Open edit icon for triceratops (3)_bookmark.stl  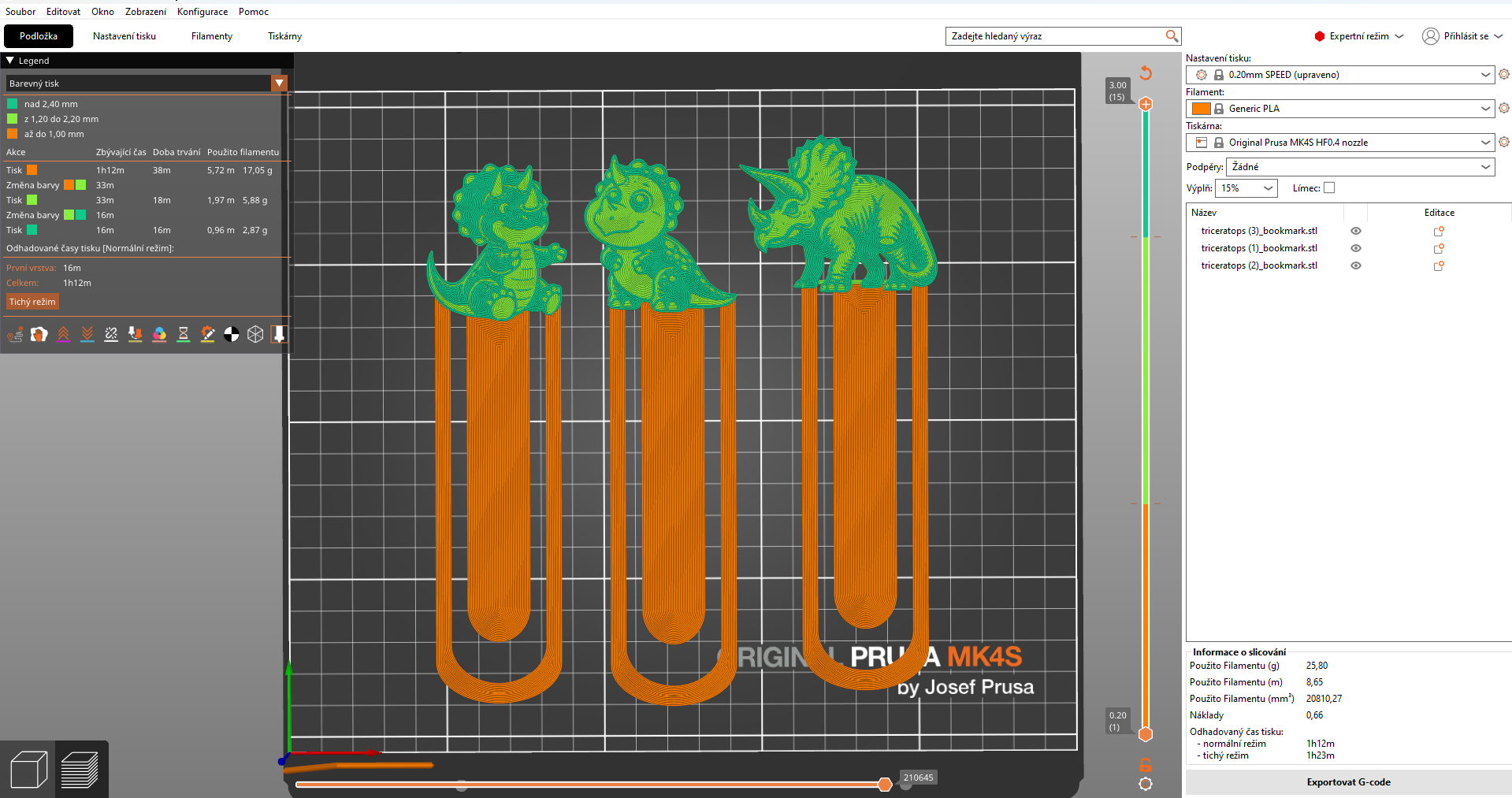pos(1439,231)
